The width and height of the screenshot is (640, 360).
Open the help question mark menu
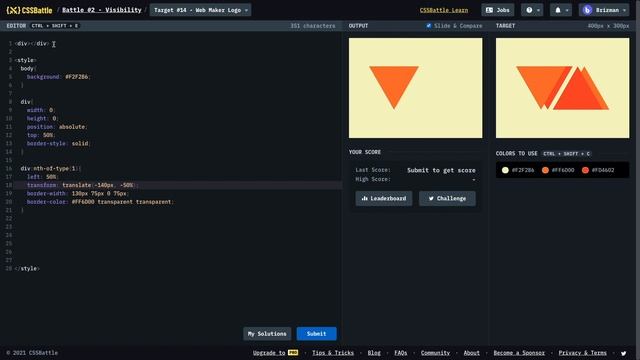coord(532,10)
